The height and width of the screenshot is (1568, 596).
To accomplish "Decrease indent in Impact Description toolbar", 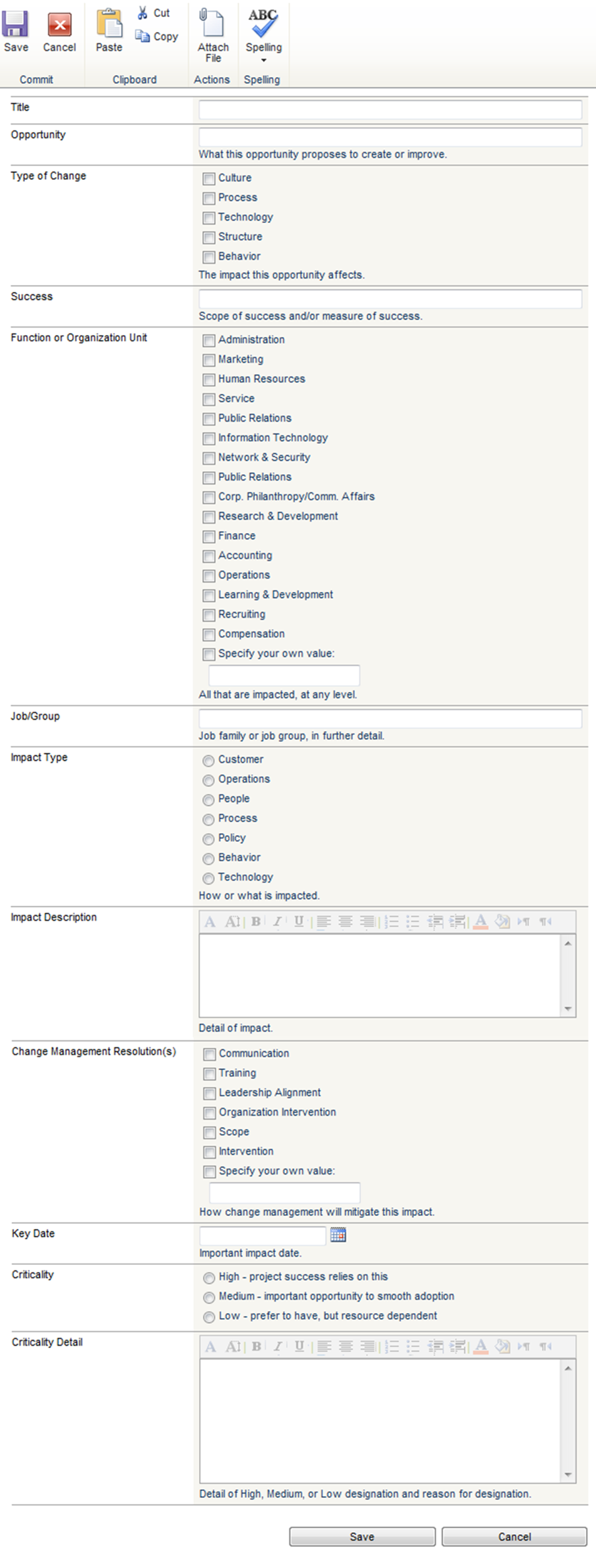I will [435, 922].
